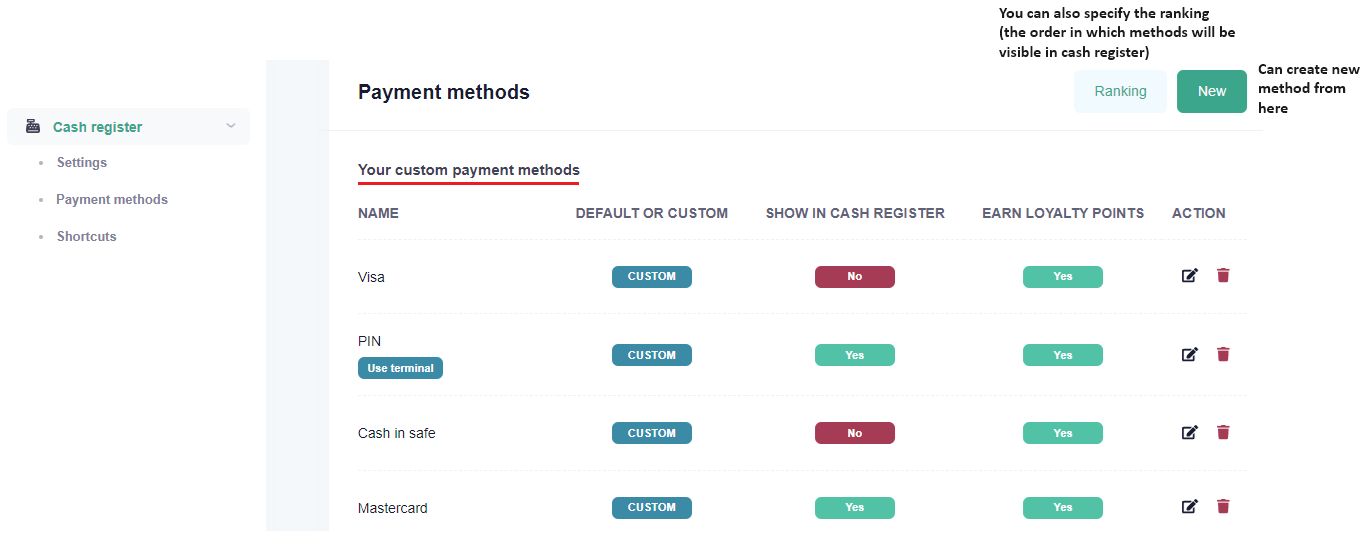Go to Shortcuts in sidebar
This screenshot has width=1361, height=537.
87,236
